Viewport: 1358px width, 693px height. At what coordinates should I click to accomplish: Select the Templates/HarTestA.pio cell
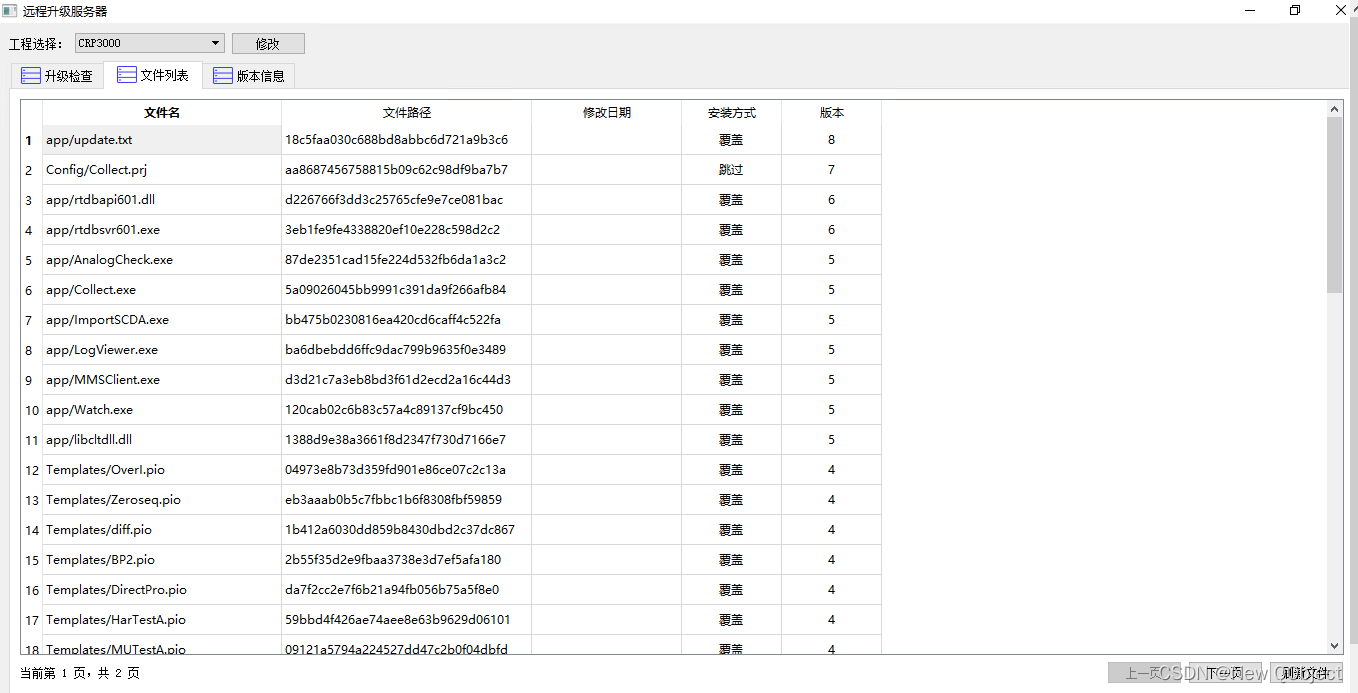tap(162, 620)
